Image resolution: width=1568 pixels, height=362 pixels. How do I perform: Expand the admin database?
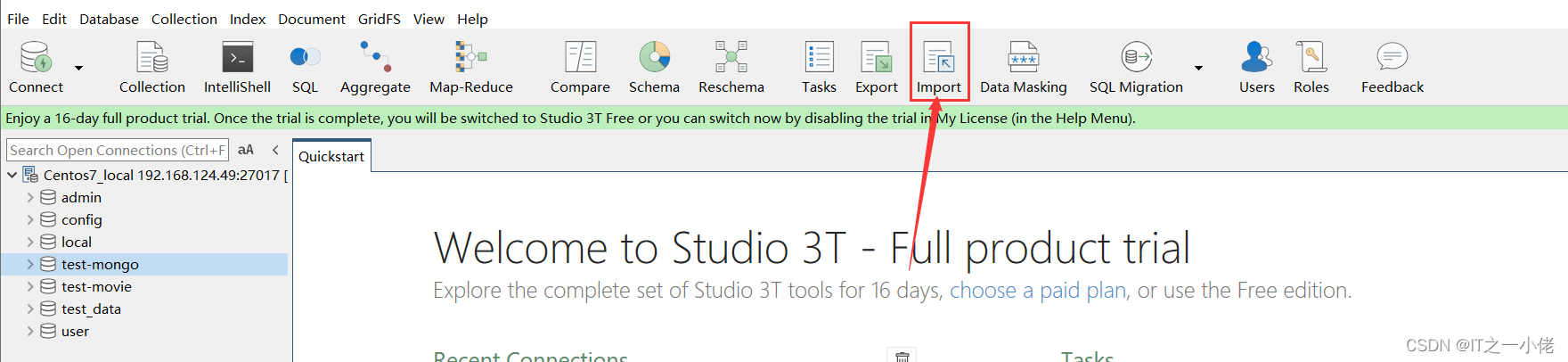[30, 197]
